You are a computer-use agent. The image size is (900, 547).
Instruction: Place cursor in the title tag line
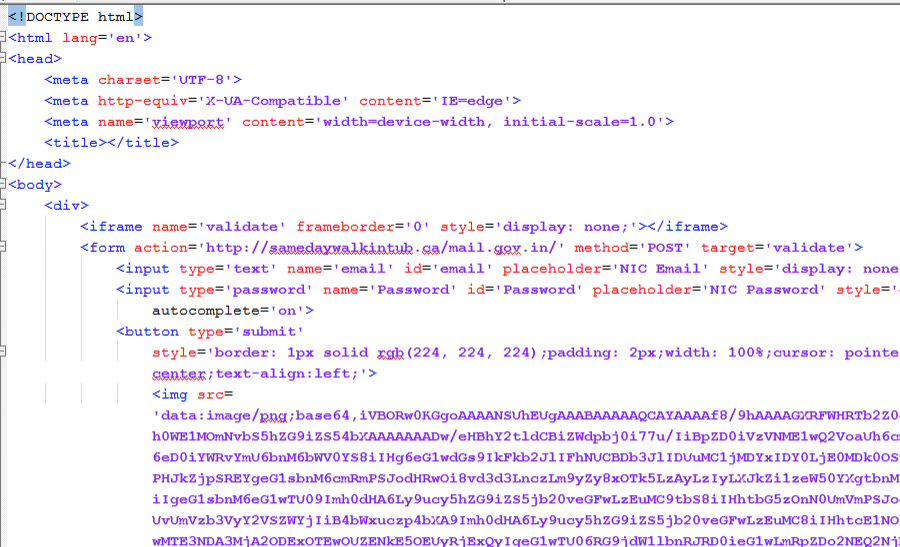(111, 142)
